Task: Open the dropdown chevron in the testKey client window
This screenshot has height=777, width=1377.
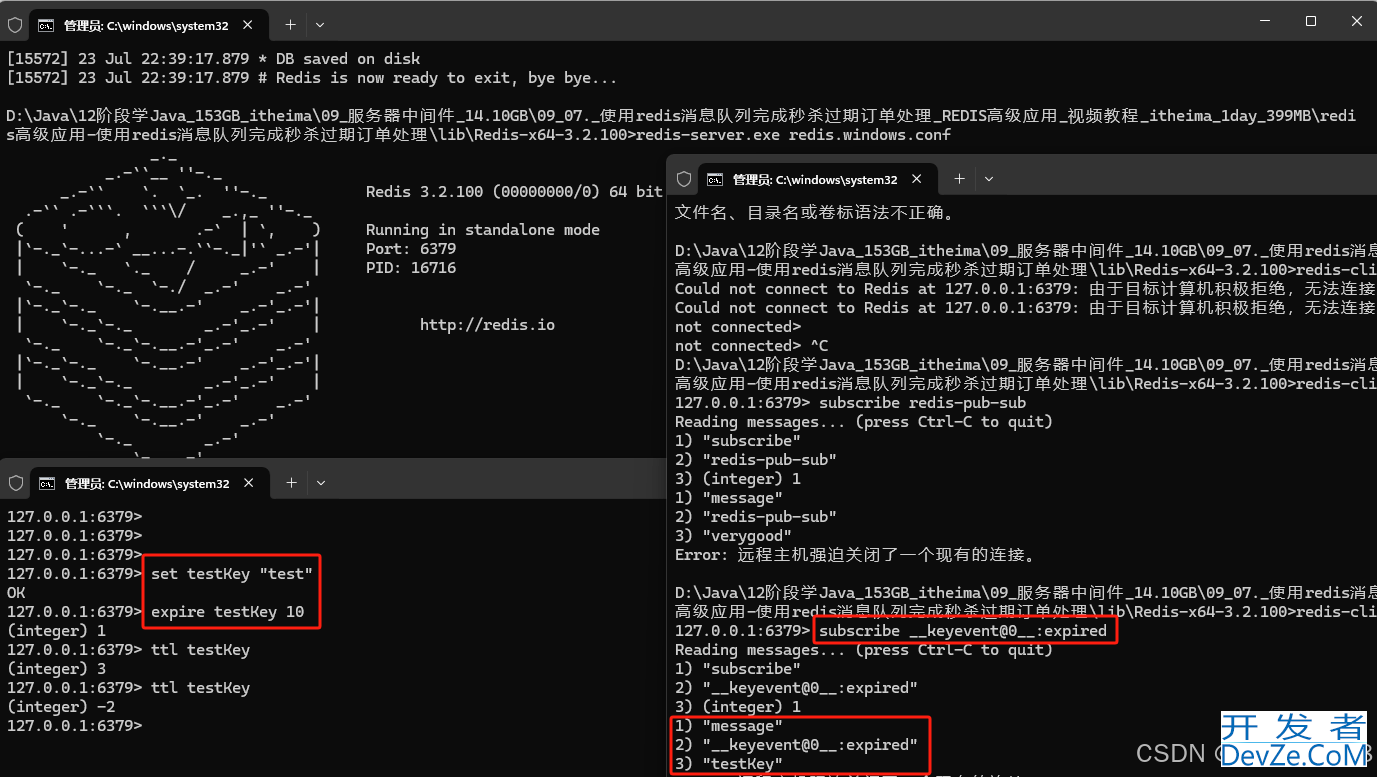Action: 321,483
